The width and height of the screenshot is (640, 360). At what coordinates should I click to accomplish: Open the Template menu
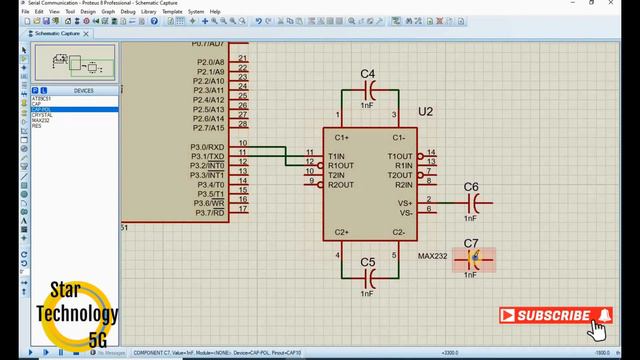(x=172, y=11)
